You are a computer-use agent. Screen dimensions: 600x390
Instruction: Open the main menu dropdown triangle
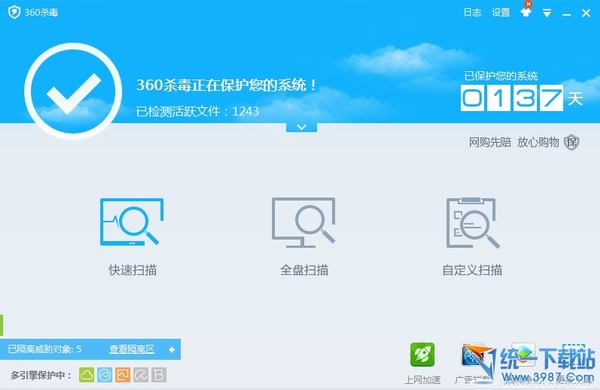click(x=547, y=13)
